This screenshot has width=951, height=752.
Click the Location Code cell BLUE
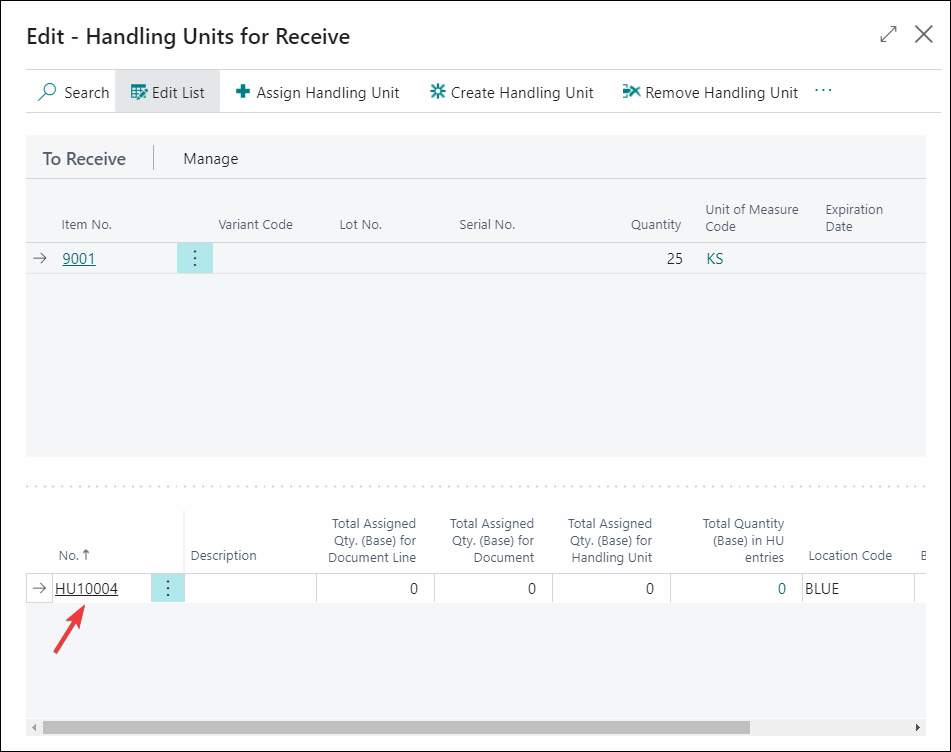pos(858,588)
